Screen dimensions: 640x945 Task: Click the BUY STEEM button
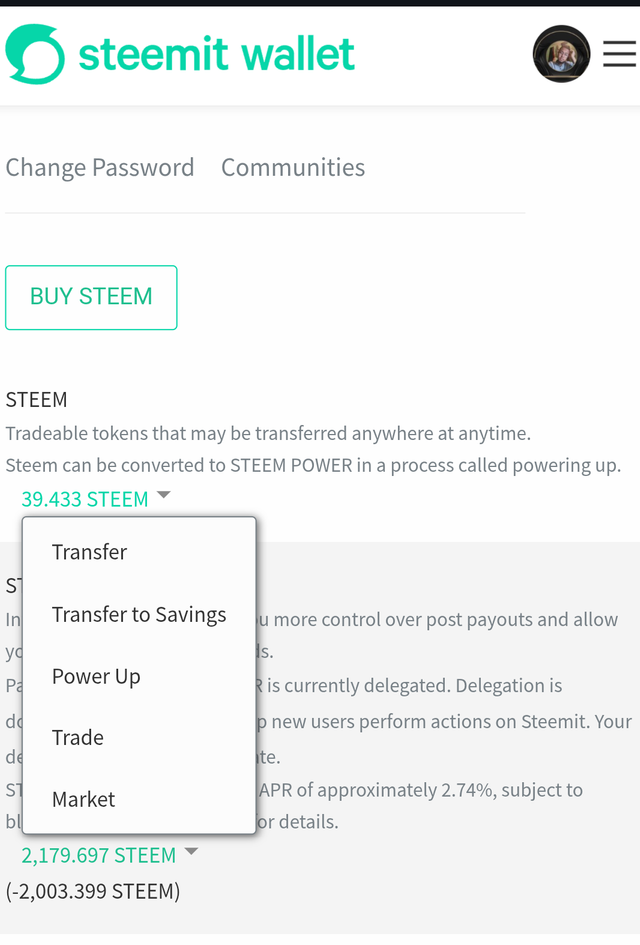pos(91,297)
